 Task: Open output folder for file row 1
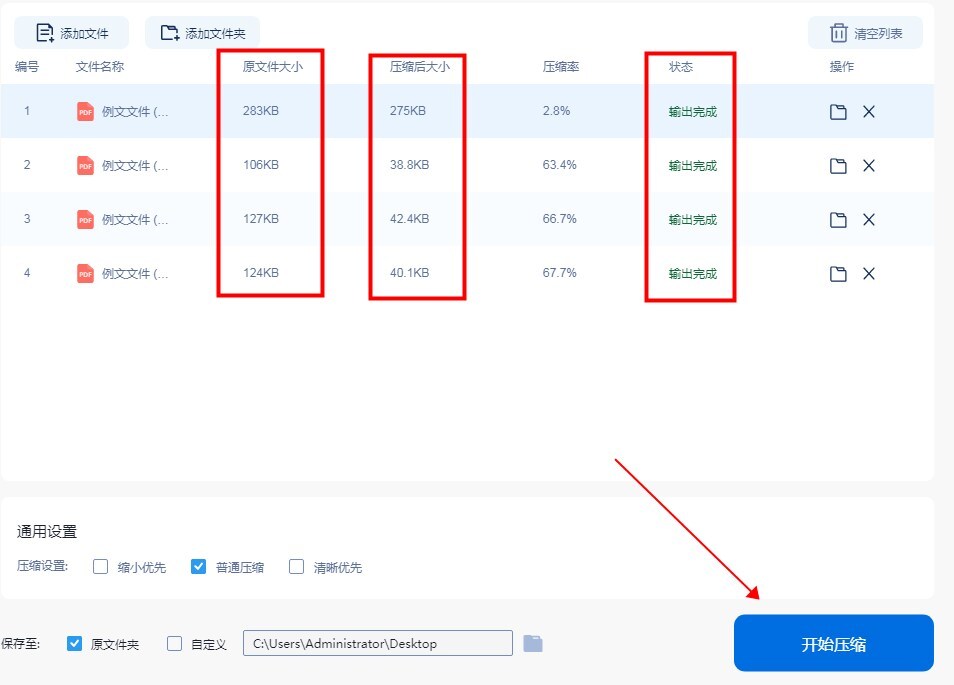click(x=838, y=112)
